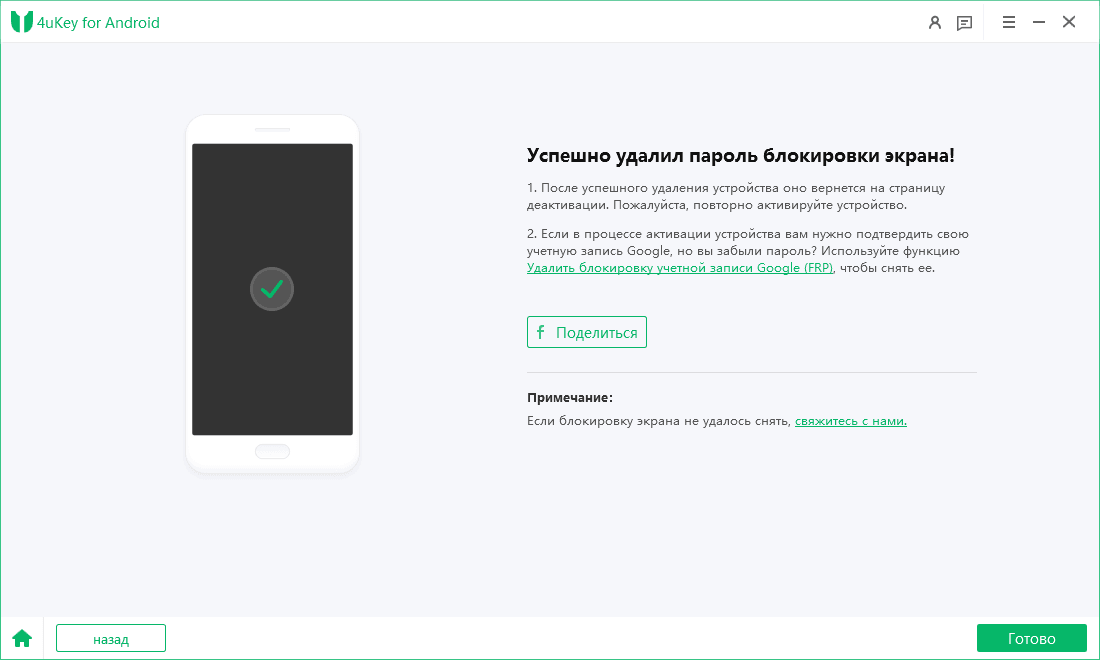Click the Facebook icon in the share button
Viewport: 1100px width, 660px height.
click(541, 331)
